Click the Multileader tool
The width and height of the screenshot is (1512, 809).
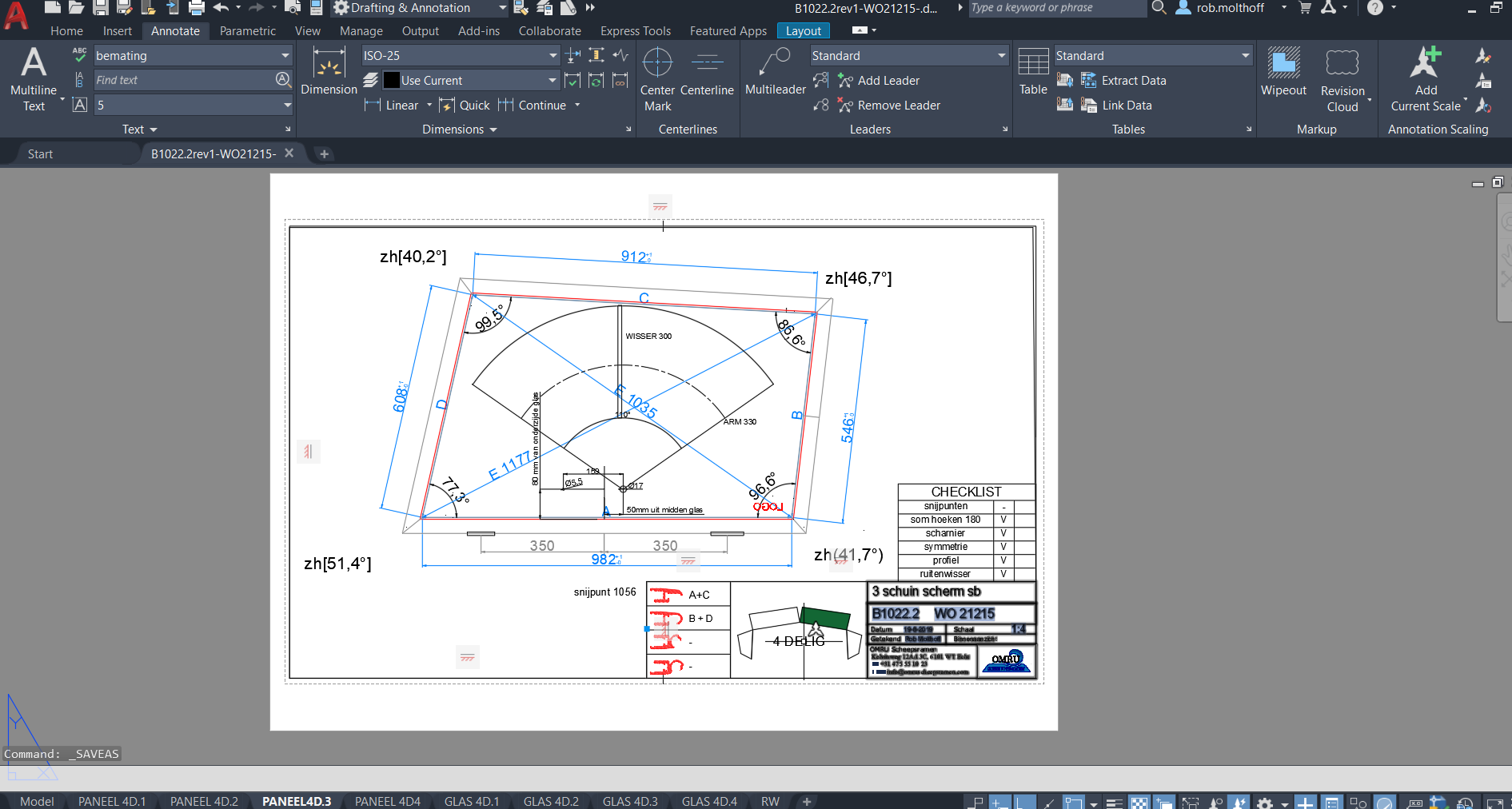(x=775, y=72)
